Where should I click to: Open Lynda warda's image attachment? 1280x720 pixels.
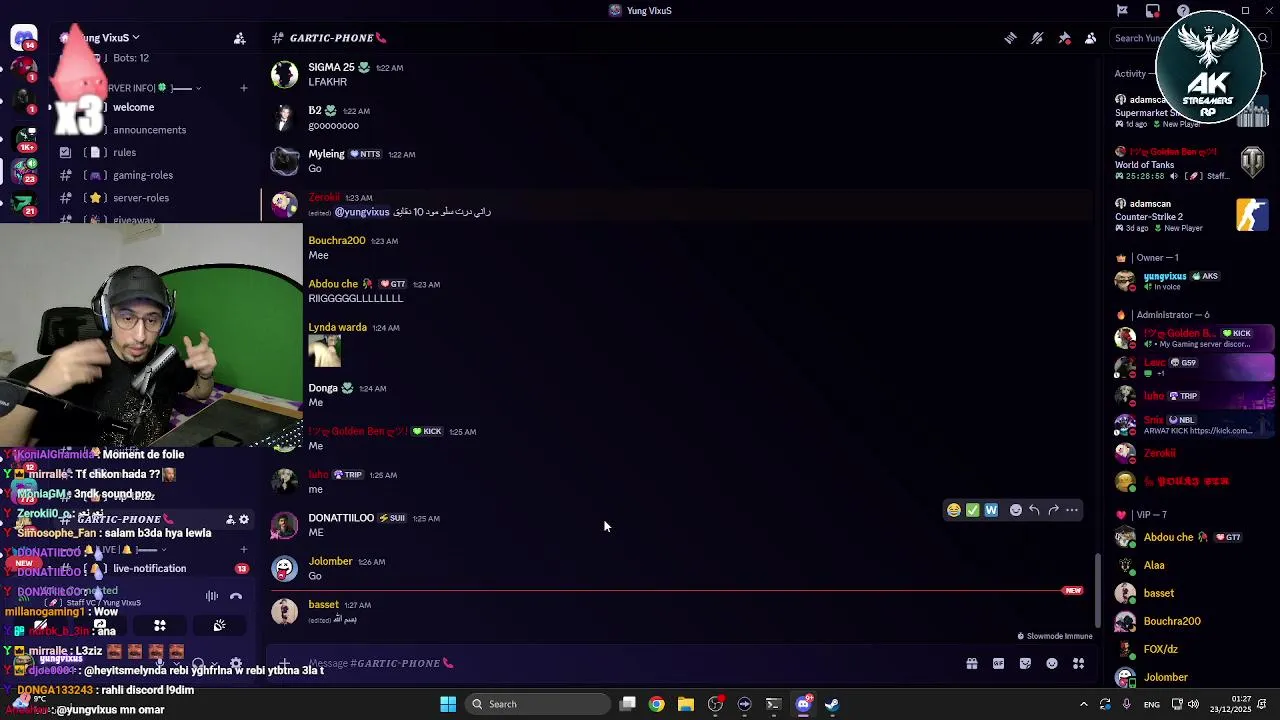(325, 351)
